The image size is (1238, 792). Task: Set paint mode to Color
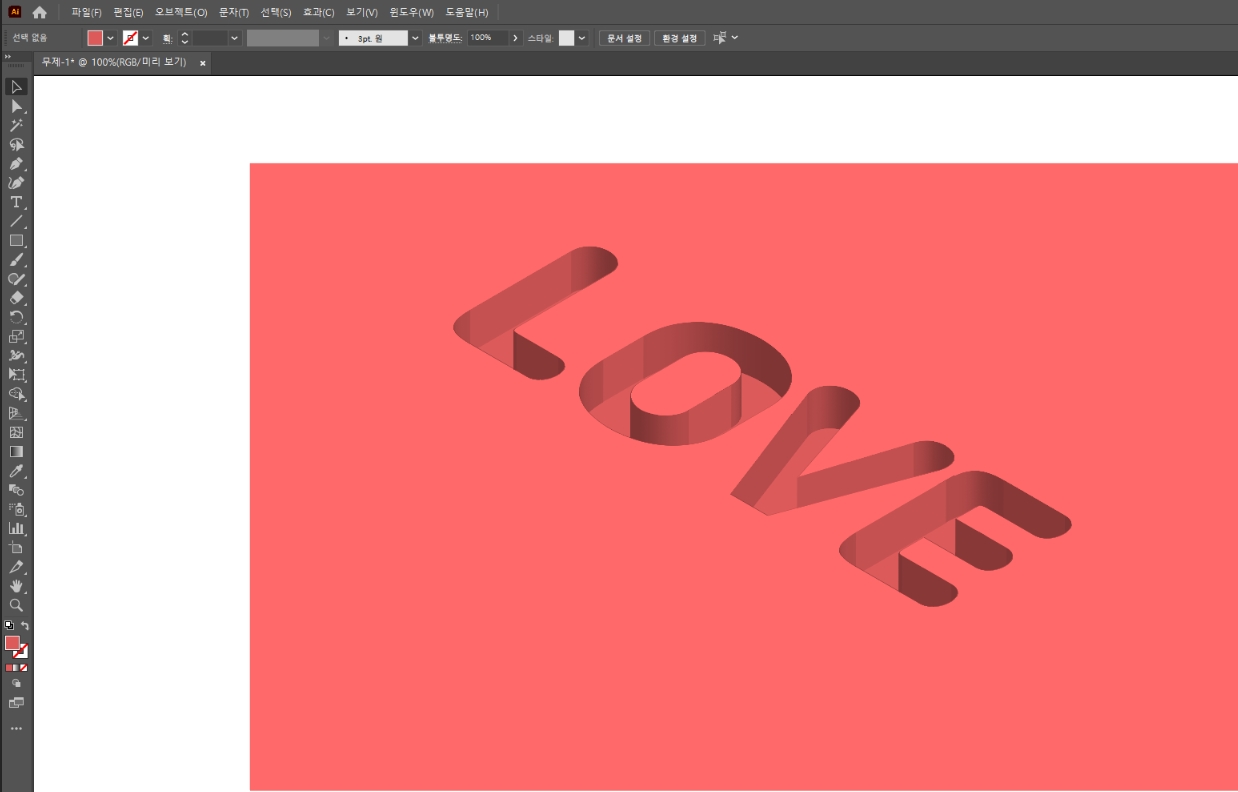tap(9, 667)
